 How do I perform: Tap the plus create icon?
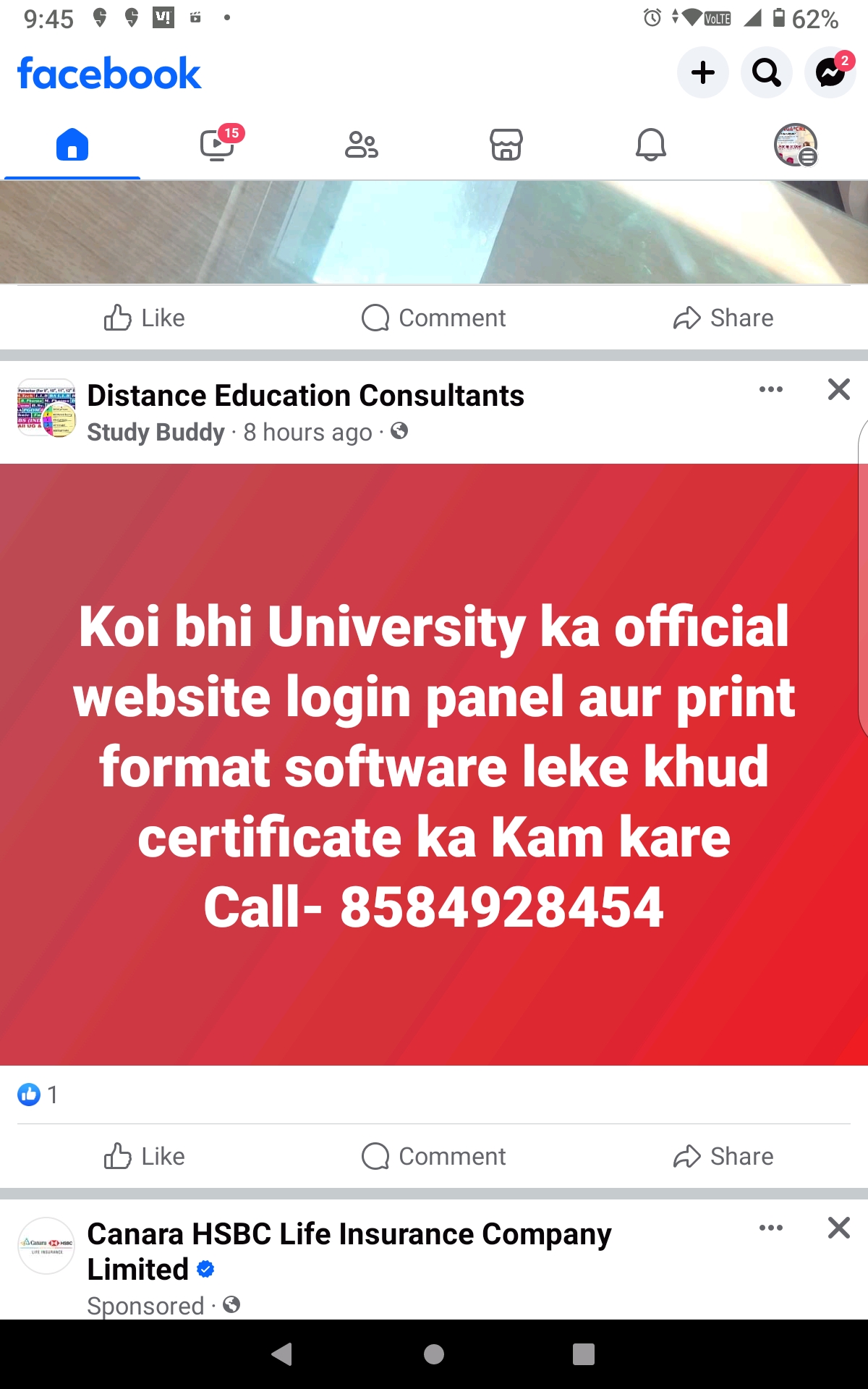pos(703,72)
